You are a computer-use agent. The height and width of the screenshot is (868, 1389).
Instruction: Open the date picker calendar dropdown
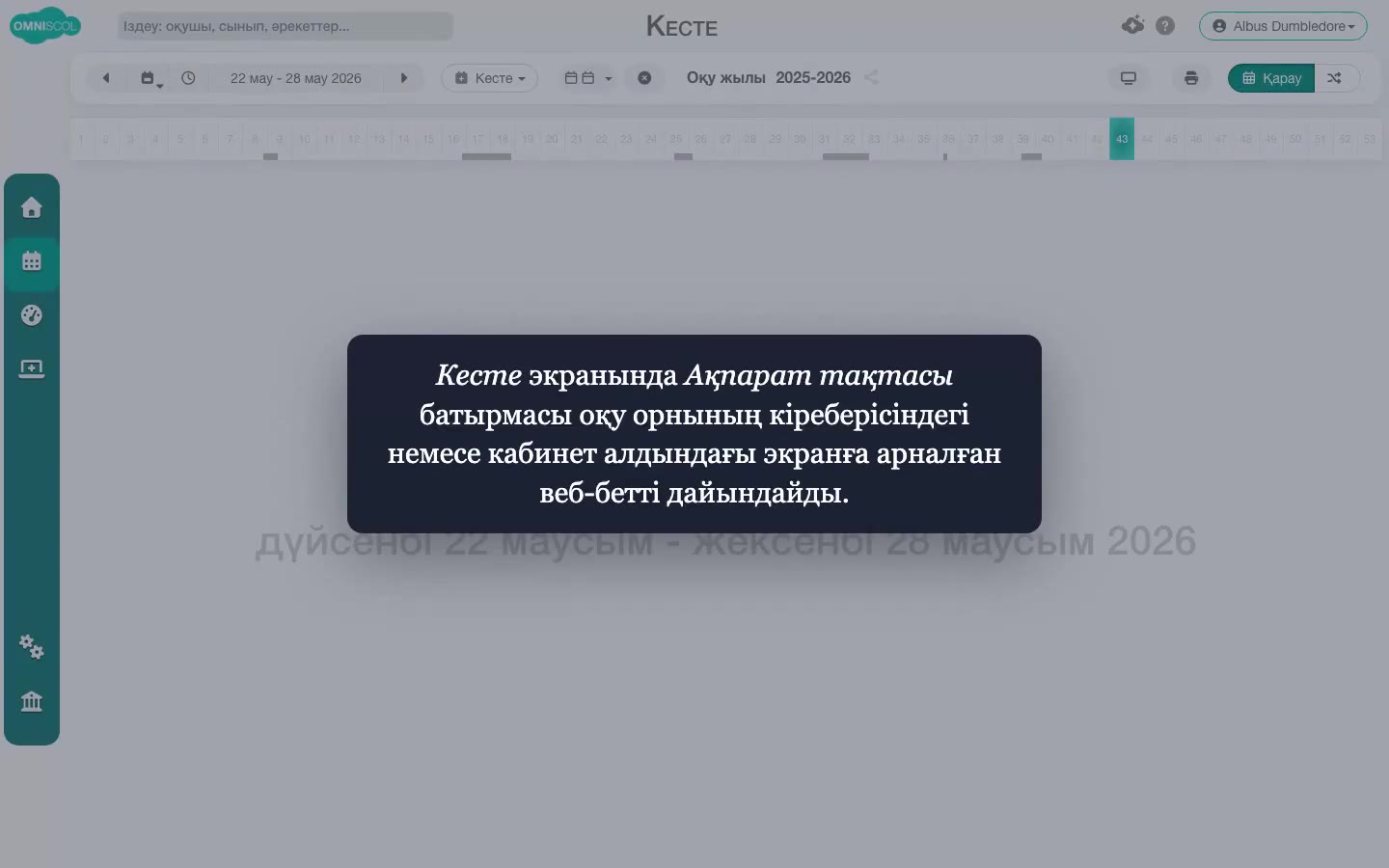click(x=151, y=78)
